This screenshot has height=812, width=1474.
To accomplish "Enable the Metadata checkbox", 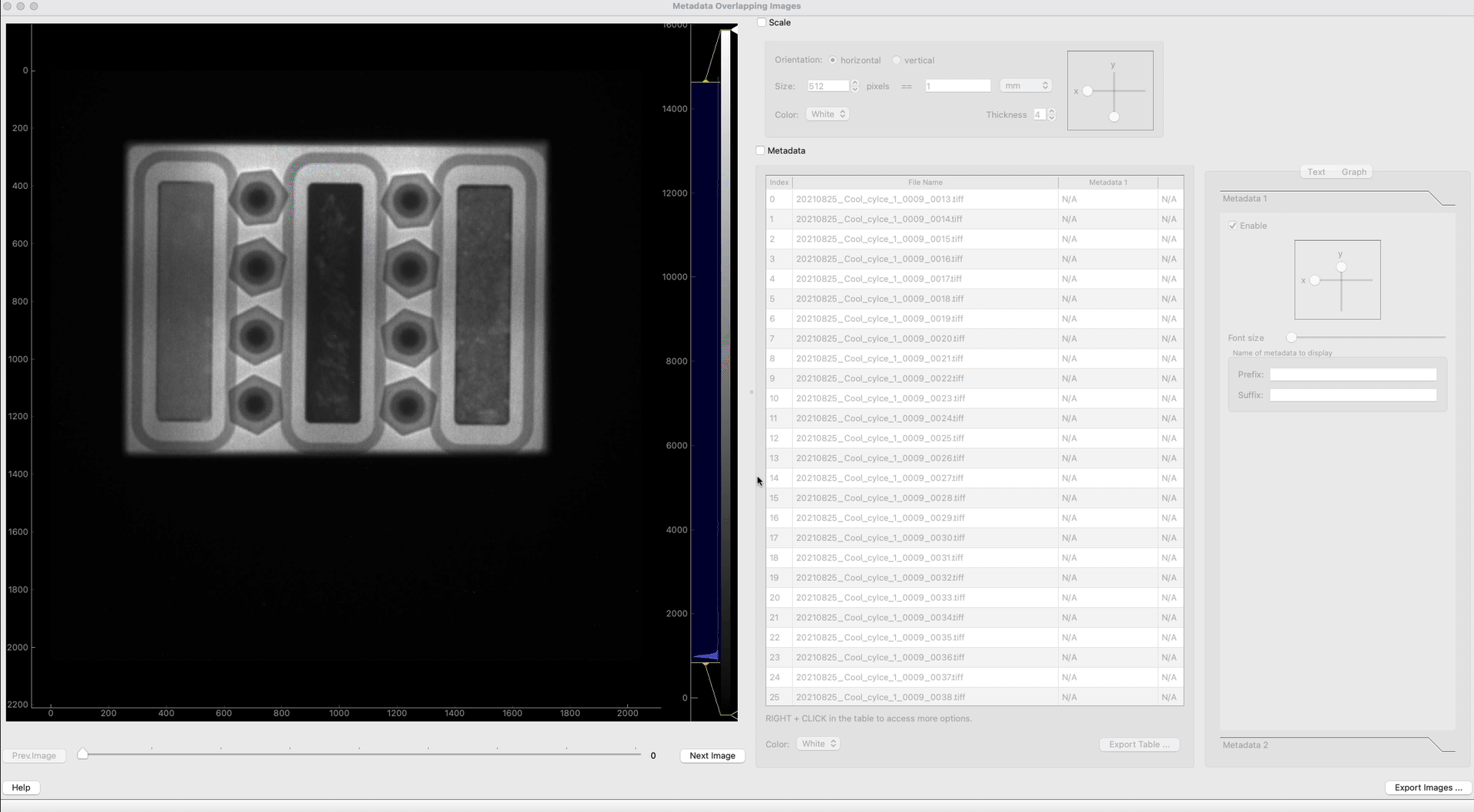I will click(x=761, y=150).
